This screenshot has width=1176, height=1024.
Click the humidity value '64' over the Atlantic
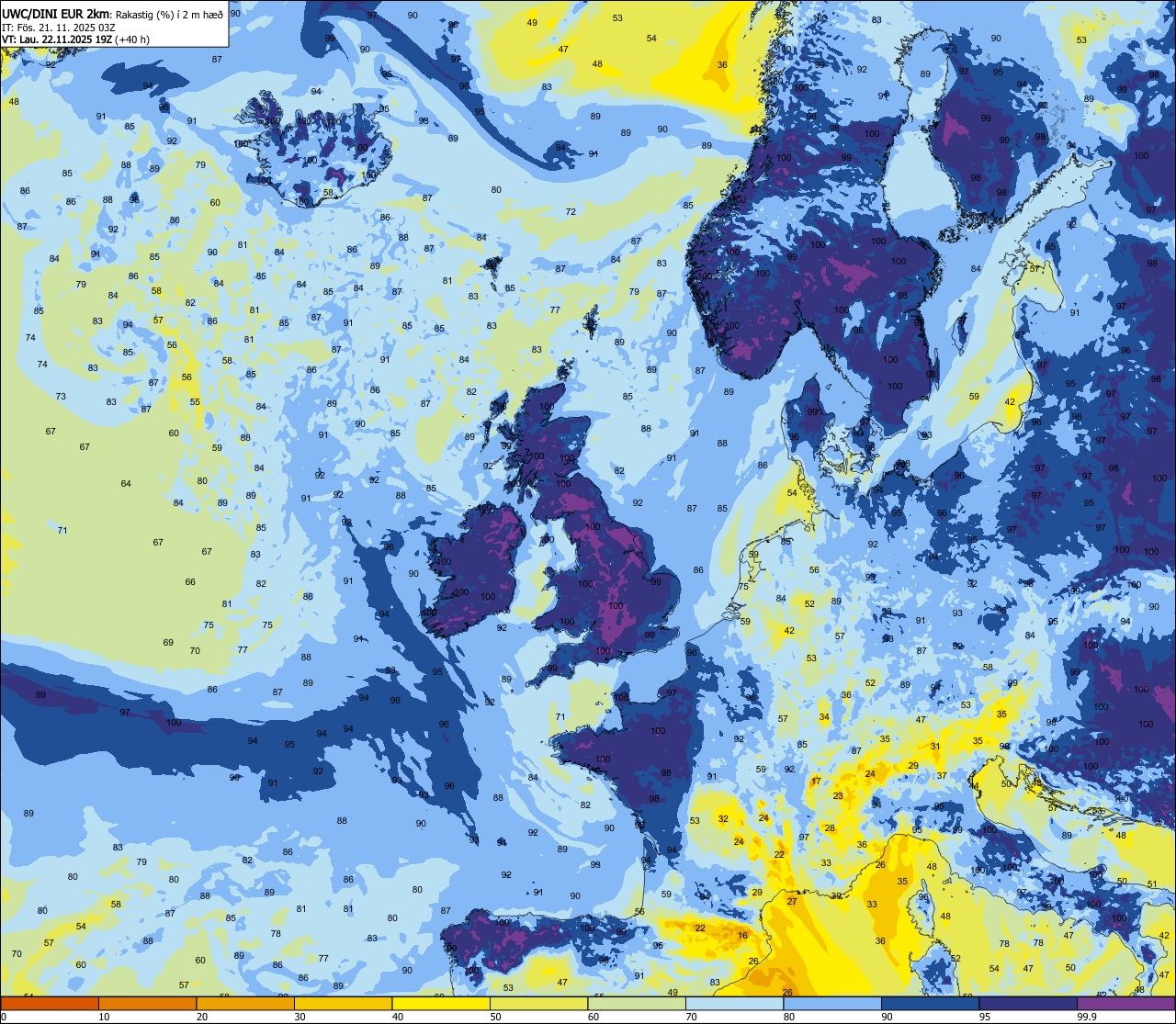[x=126, y=484]
